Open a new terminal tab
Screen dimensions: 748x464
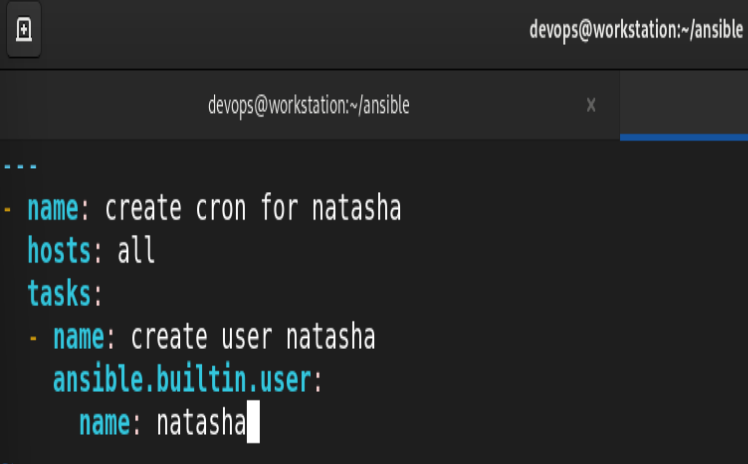click(x=24, y=30)
